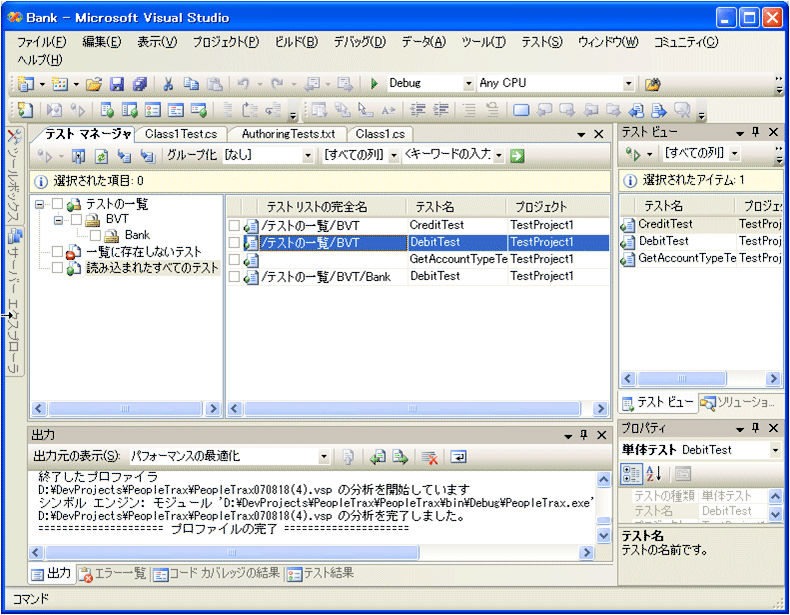The width and height of the screenshot is (790, 615).
Task: Open the [すべての列] dropdown in Test Manager
Action: tap(394, 156)
